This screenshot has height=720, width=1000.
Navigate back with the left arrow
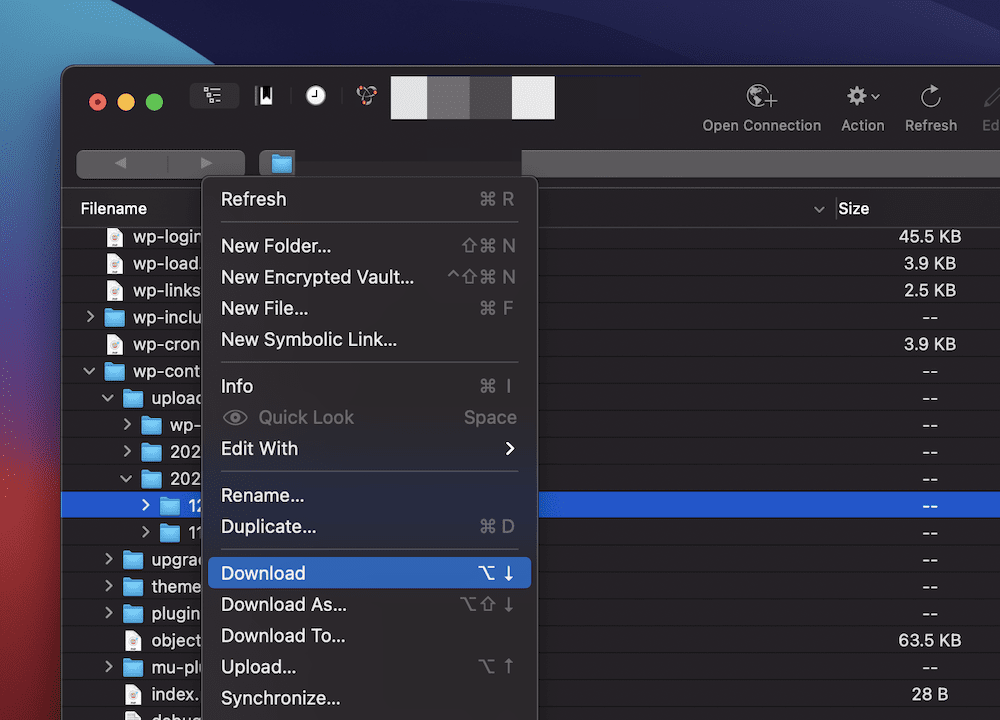pyautogui.click(x=121, y=163)
